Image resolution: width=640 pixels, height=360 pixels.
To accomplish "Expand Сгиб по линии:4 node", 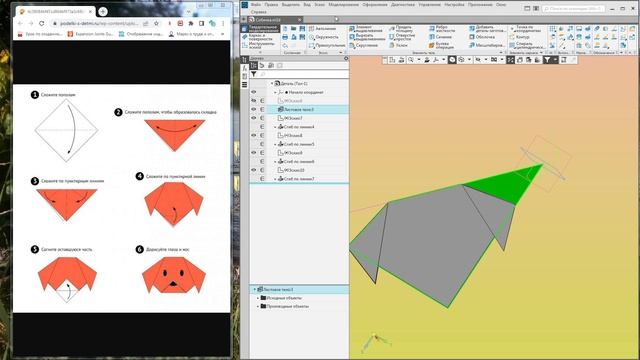I will pos(275,127).
